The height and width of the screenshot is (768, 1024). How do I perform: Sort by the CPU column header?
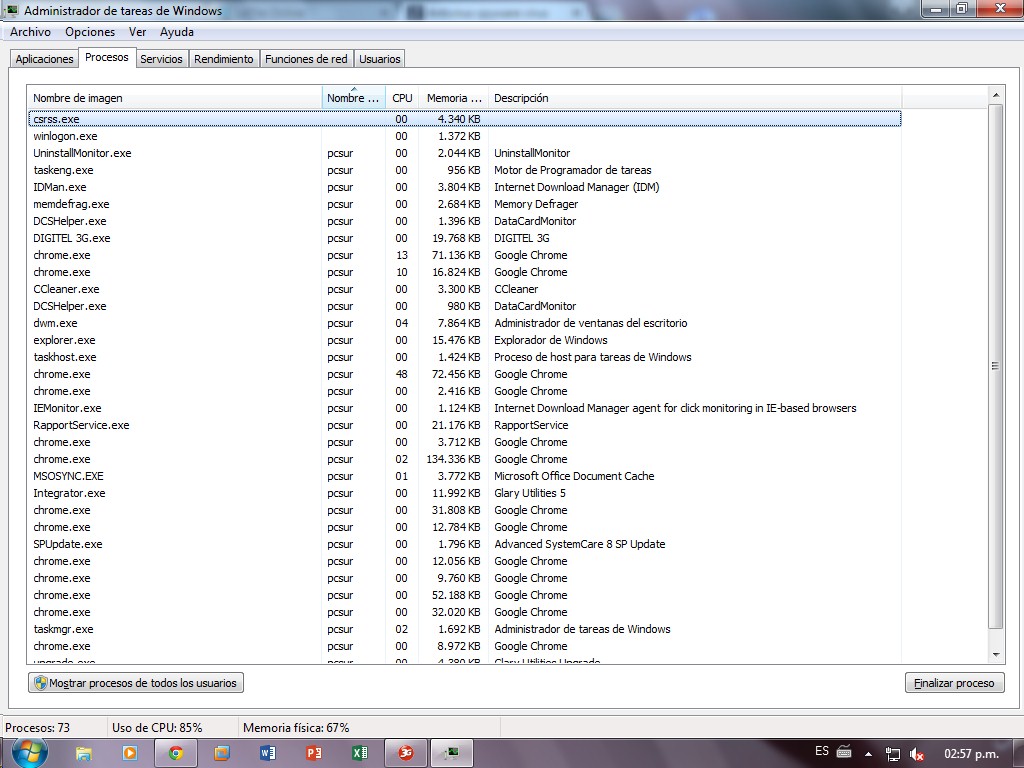[402, 98]
